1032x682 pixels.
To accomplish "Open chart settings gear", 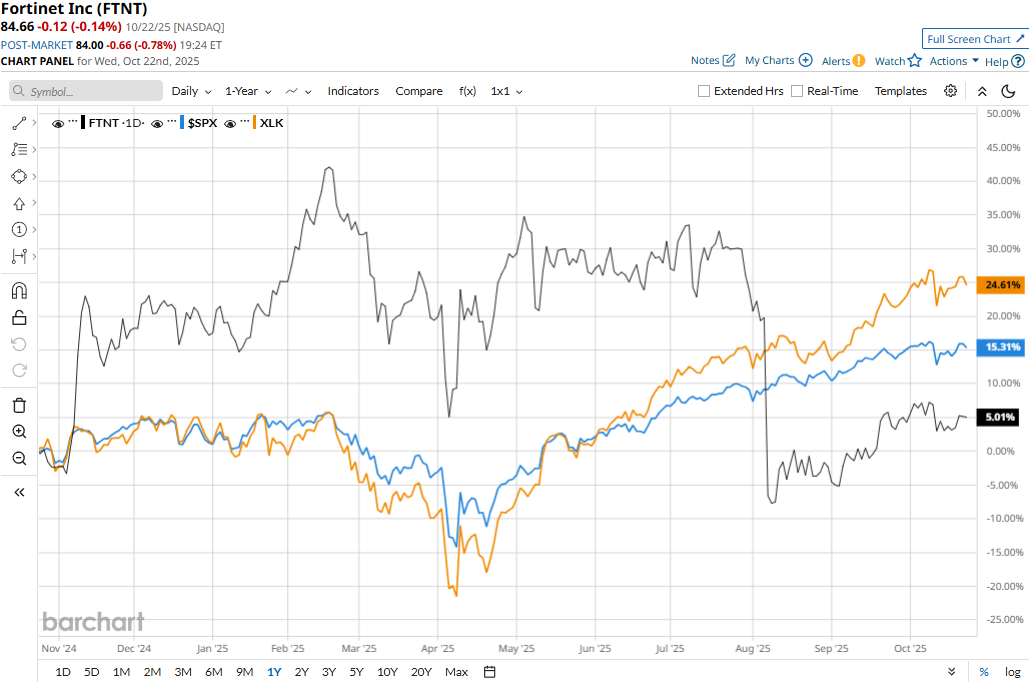I will [x=950, y=91].
